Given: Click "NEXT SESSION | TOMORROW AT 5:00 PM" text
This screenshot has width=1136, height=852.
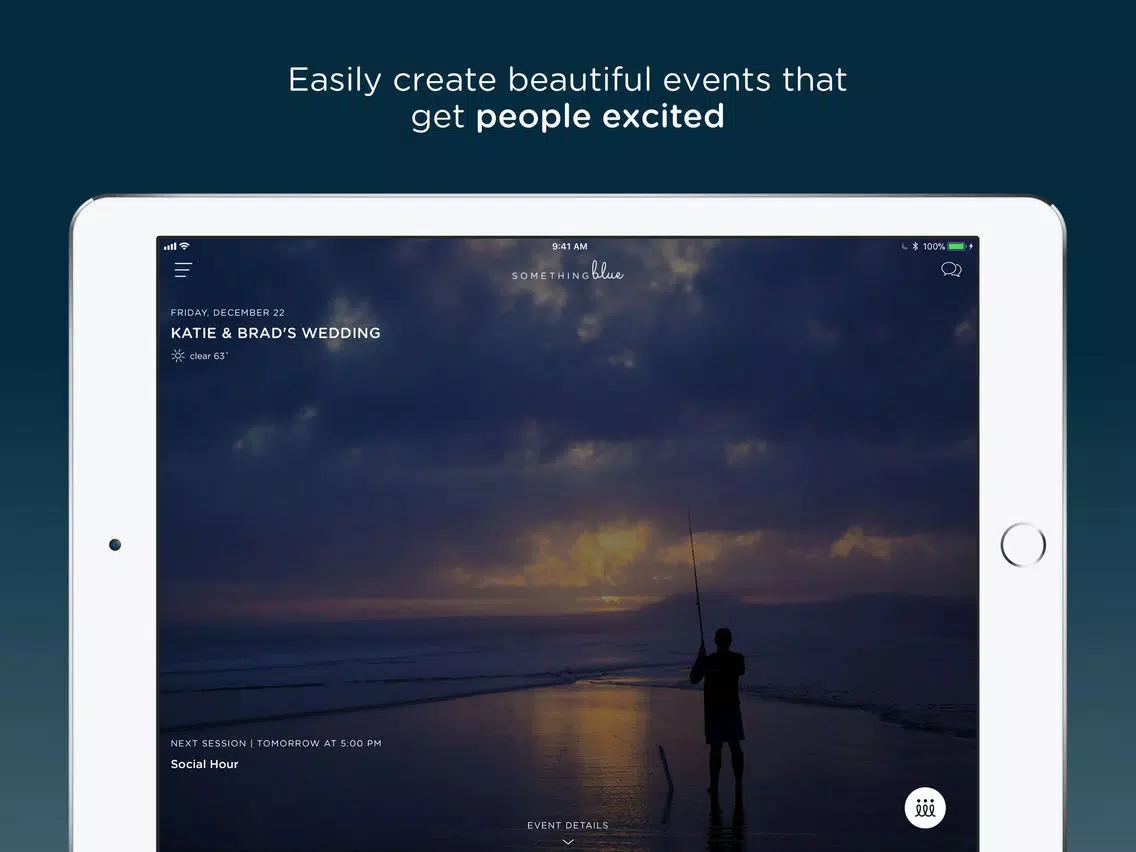Looking at the screenshot, I should 276,743.
